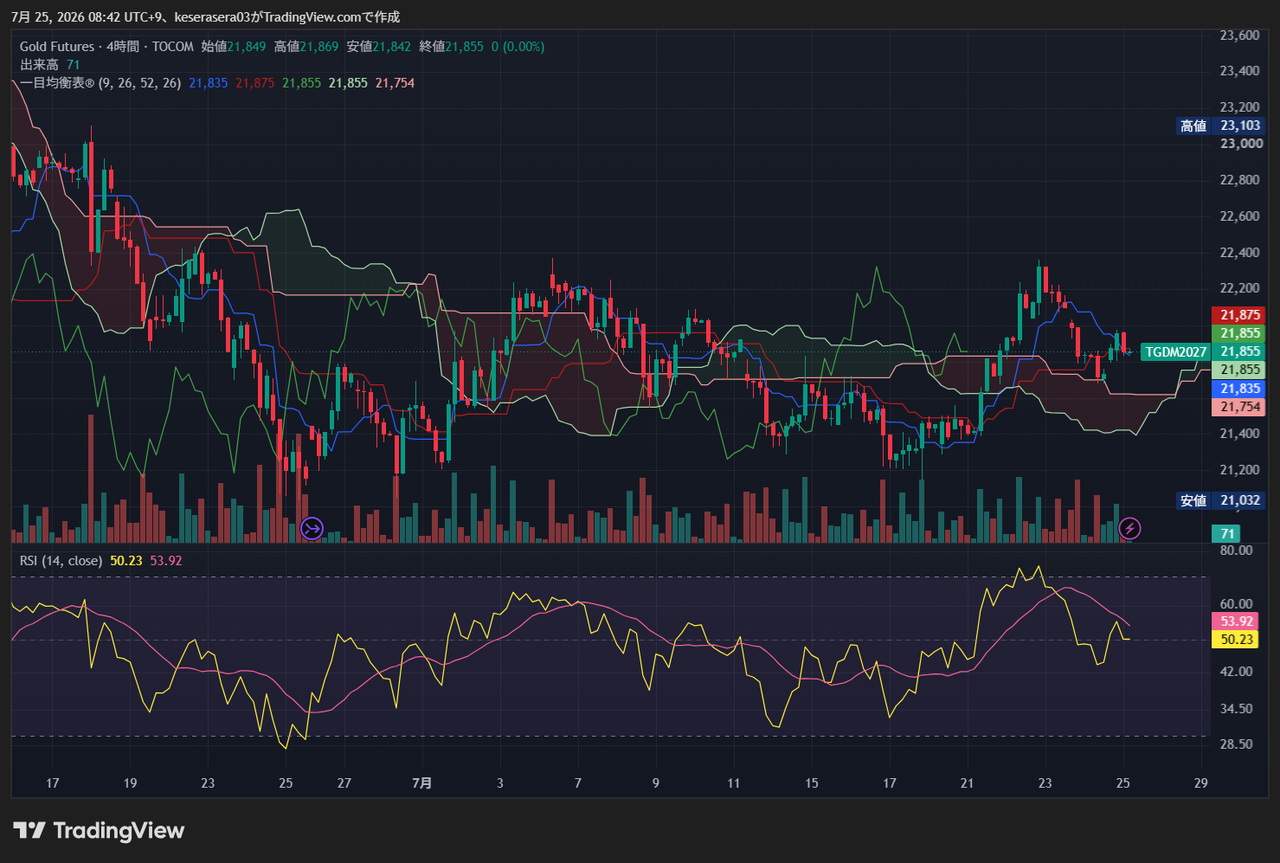Click the 9 date label on time axis
This screenshot has height=863, width=1280.
click(x=656, y=783)
